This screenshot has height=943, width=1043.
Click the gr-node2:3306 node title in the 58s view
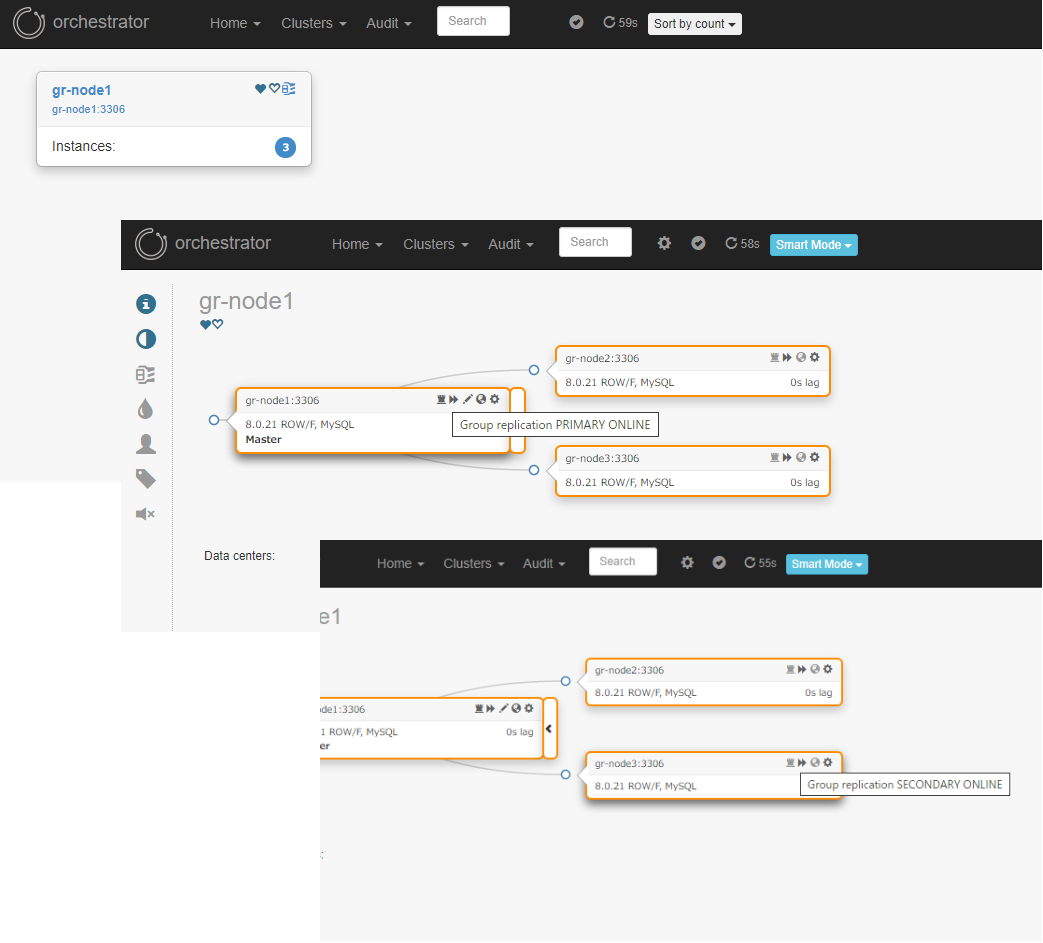pyautogui.click(x=602, y=358)
